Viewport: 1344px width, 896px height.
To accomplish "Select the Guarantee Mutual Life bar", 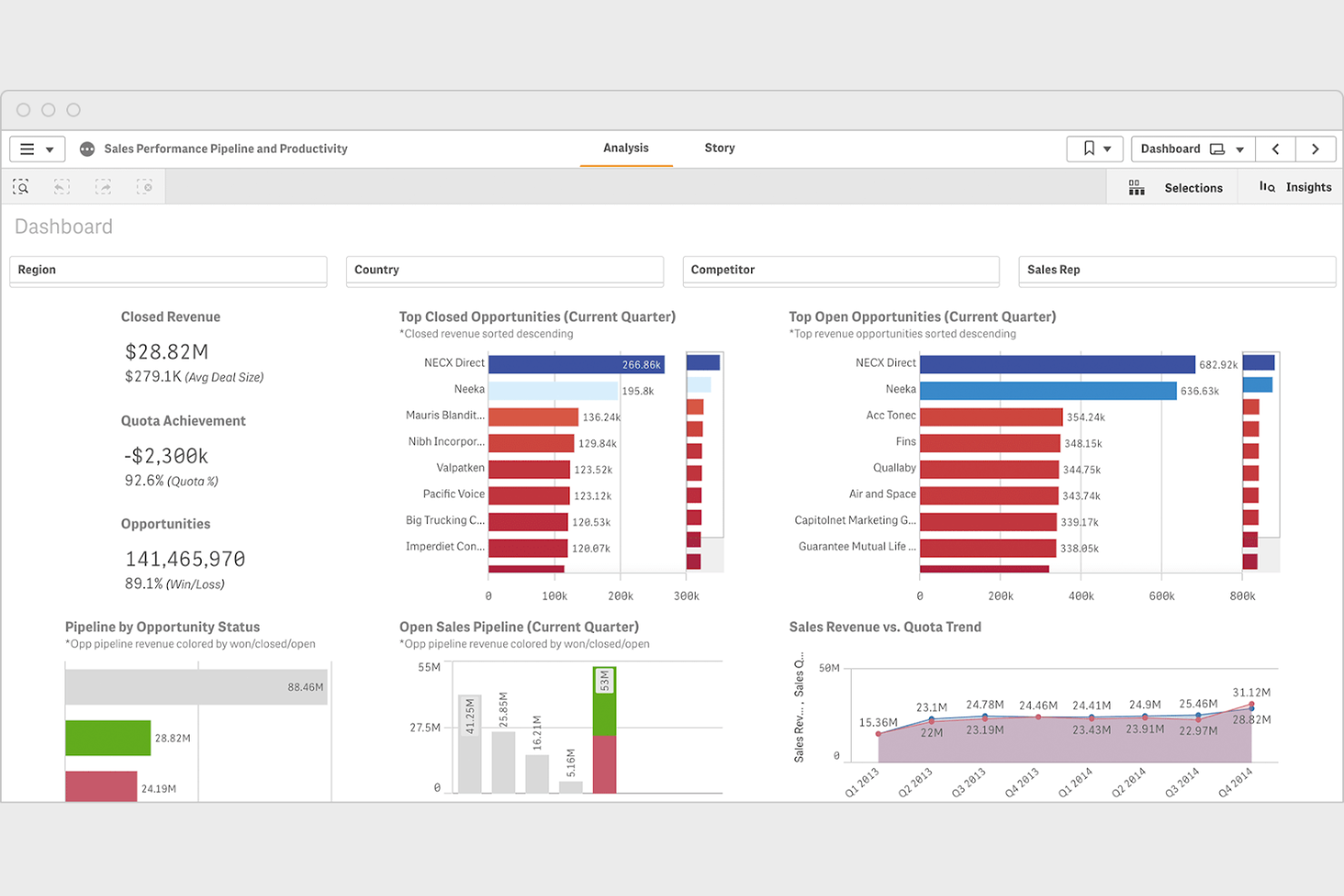I will pos(988,548).
